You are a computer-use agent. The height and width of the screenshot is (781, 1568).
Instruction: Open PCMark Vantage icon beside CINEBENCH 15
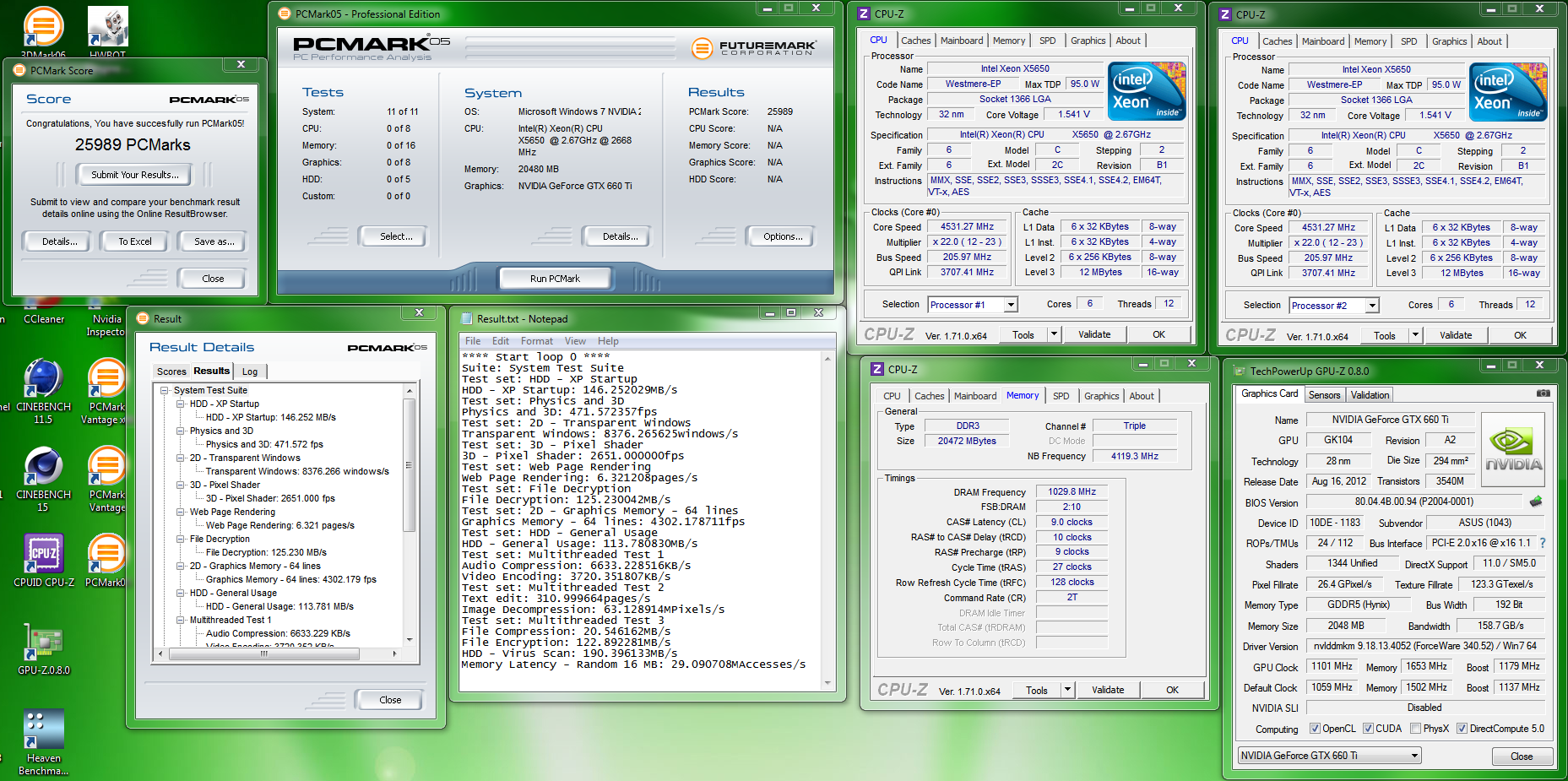[106, 479]
